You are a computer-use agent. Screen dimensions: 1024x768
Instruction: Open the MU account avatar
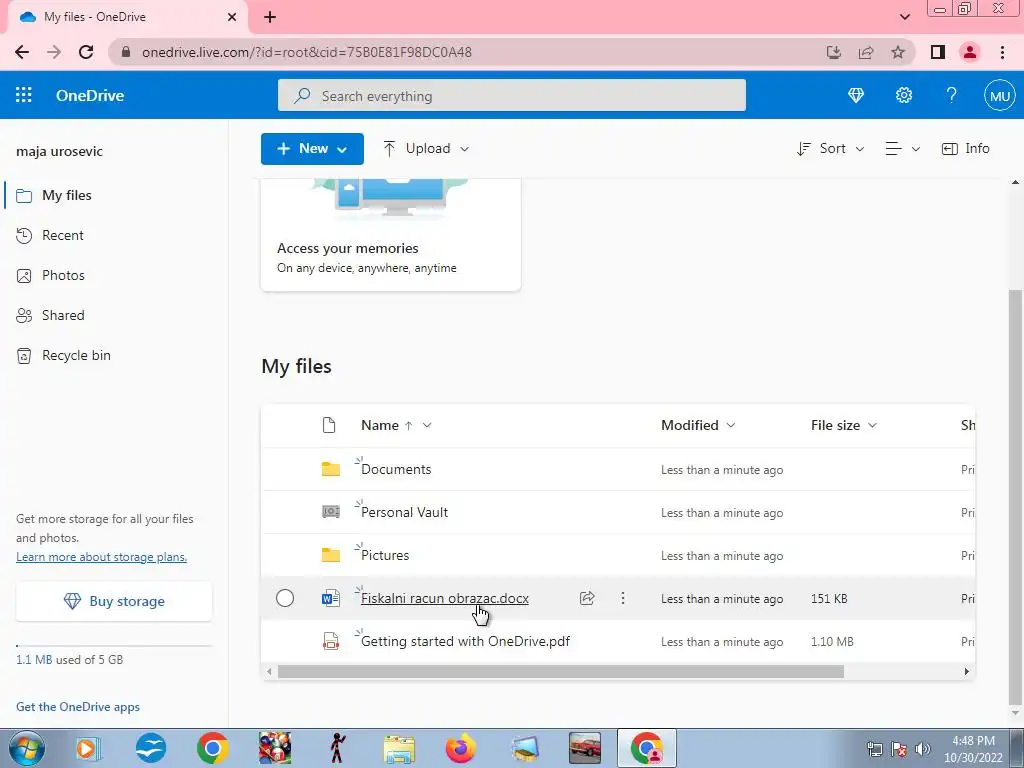999,96
